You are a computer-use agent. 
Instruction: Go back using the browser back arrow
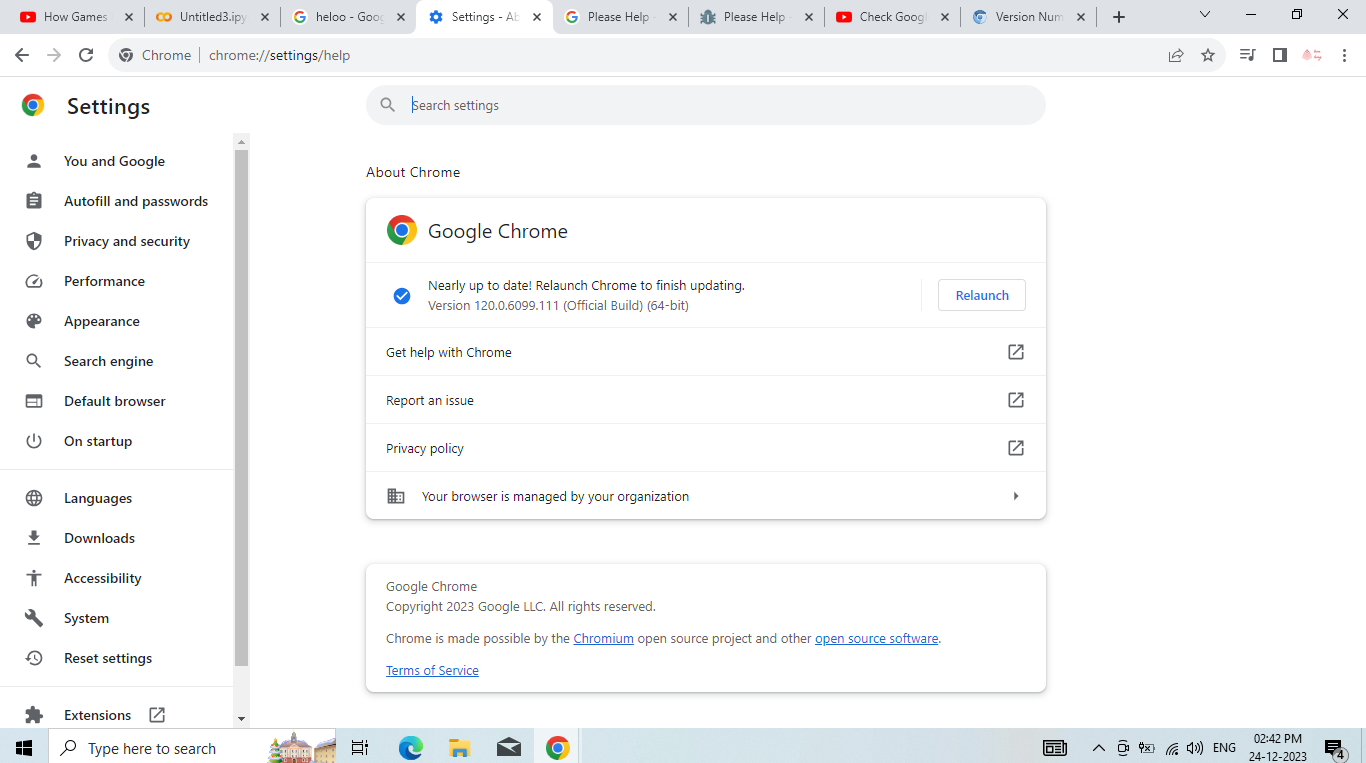tap(22, 55)
